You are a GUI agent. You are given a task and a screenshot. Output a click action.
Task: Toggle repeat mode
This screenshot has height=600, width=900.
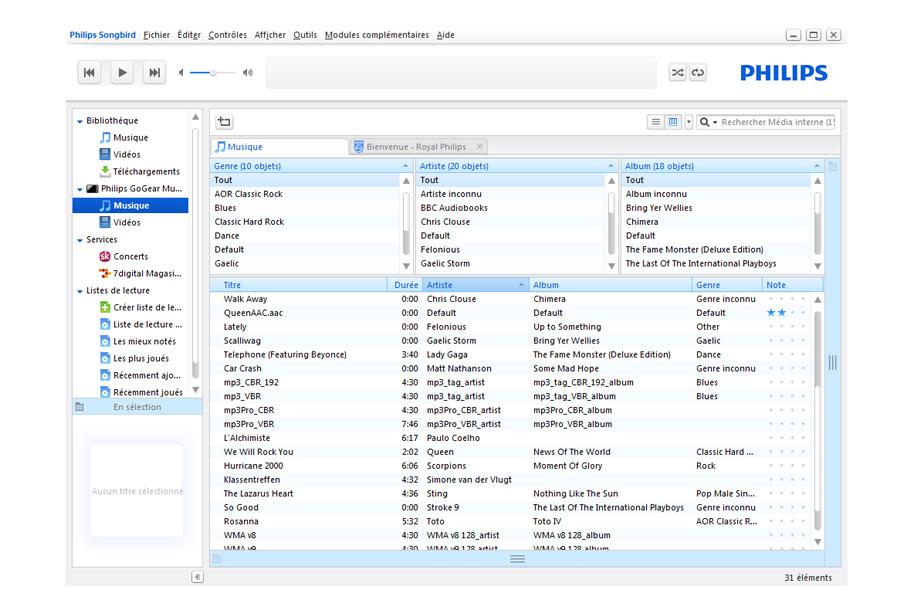pyautogui.click(x=697, y=73)
